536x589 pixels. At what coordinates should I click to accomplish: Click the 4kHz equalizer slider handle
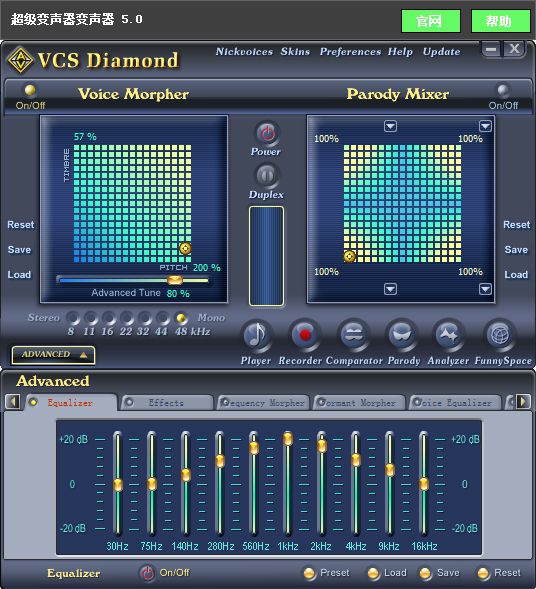(x=356, y=460)
